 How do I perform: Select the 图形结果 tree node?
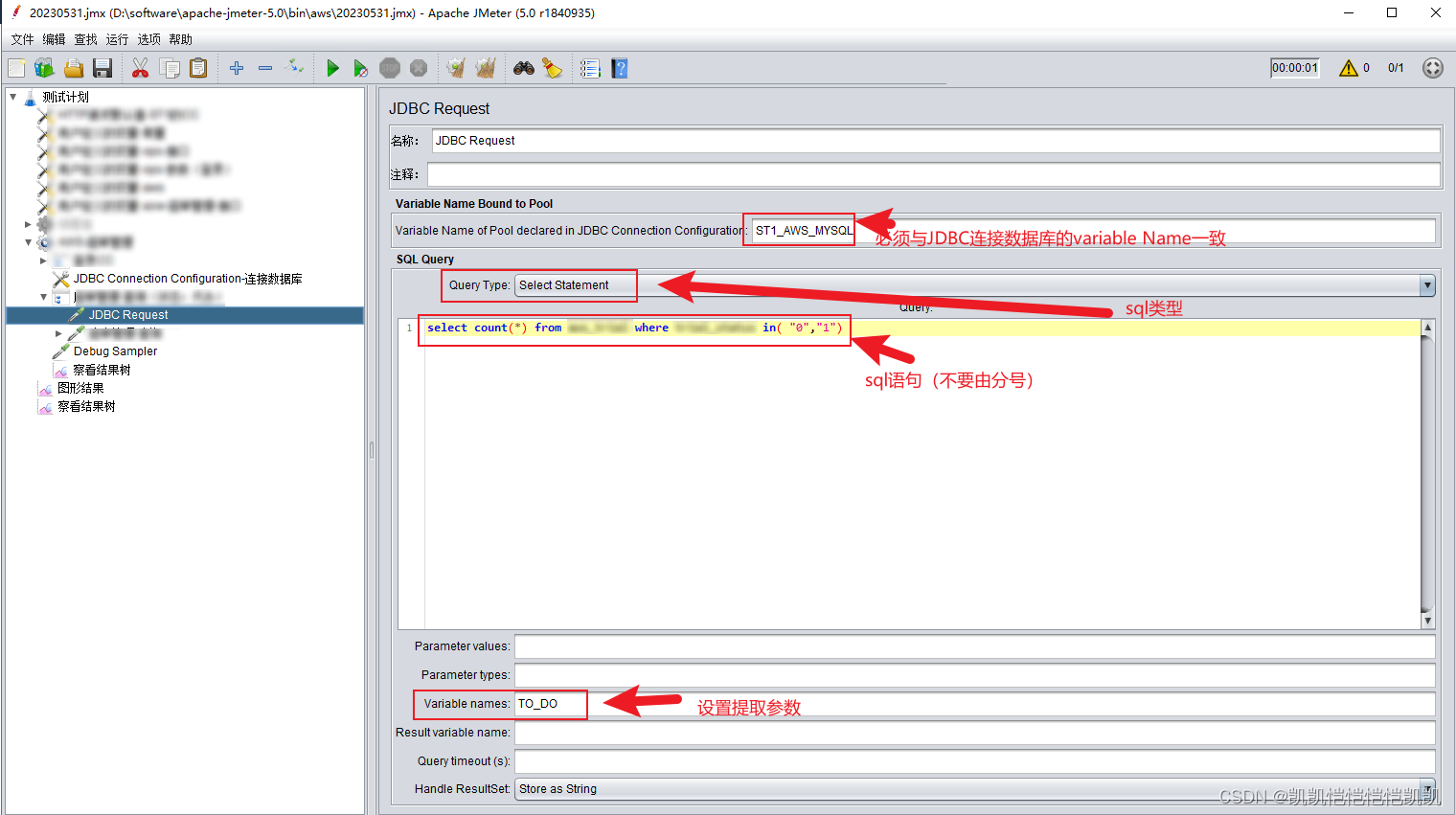[x=80, y=388]
